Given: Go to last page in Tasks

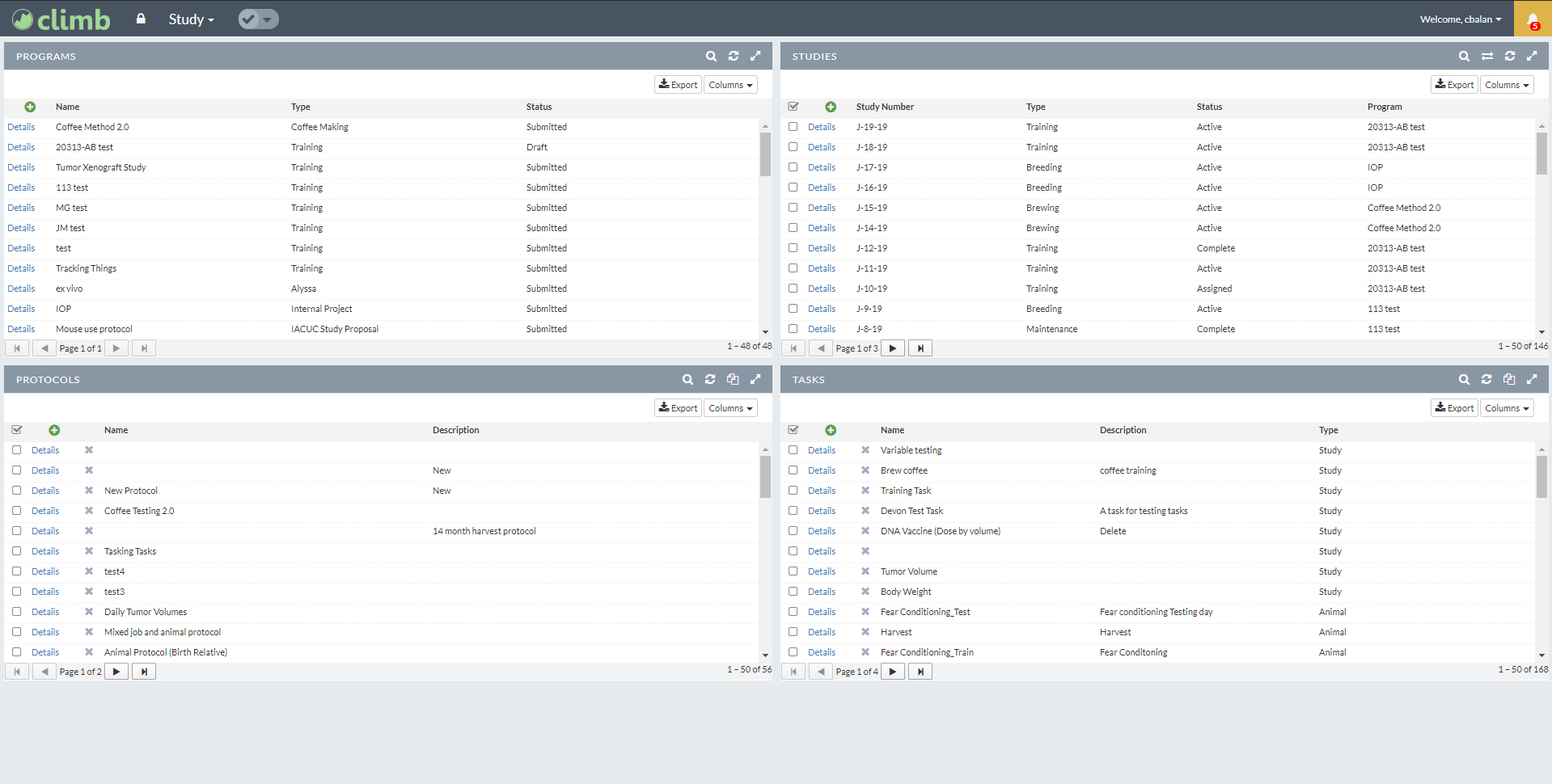Looking at the screenshot, I should [x=920, y=672].
